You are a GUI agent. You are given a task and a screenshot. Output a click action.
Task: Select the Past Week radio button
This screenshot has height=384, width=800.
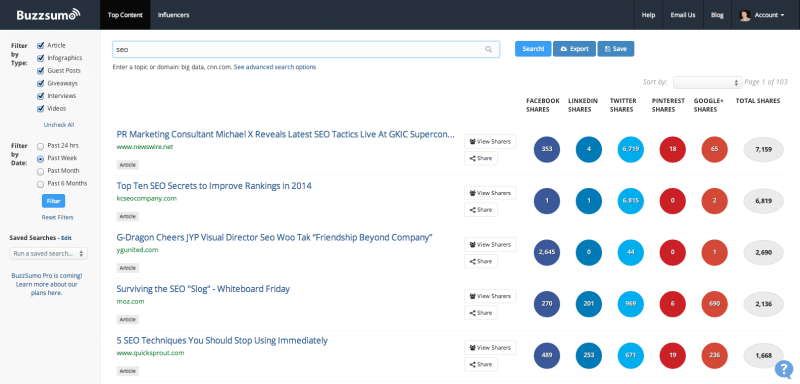coord(40,159)
